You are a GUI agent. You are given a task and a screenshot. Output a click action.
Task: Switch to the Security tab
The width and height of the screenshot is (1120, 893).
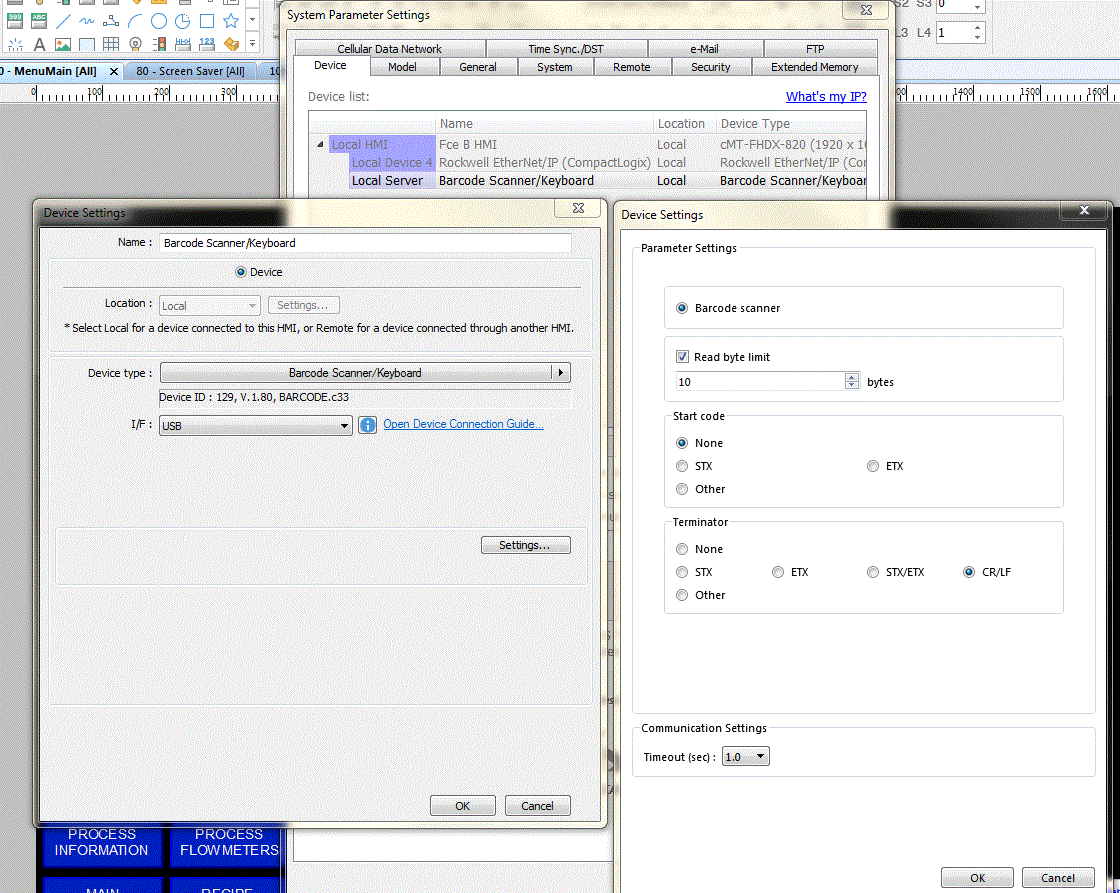pyautogui.click(x=710, y=67)
